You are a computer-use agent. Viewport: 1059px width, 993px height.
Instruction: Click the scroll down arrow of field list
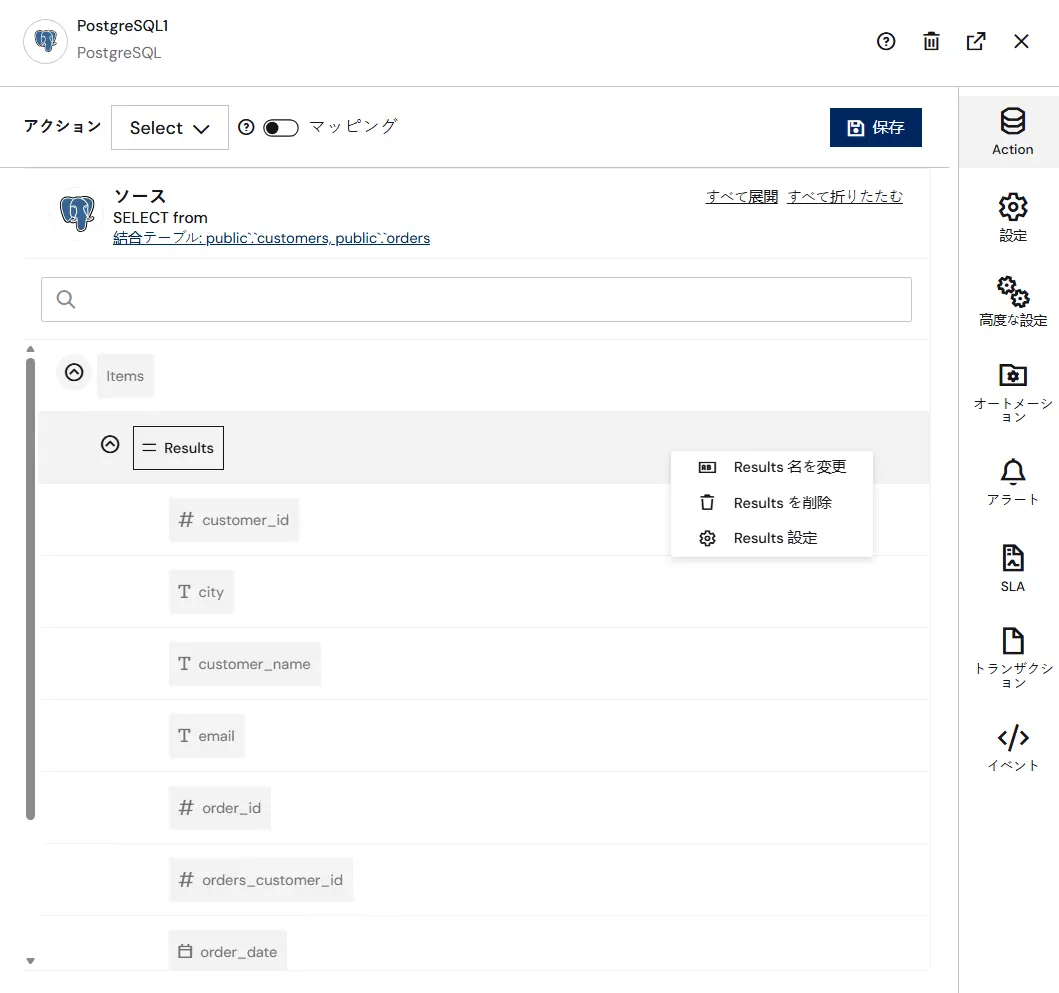pos(30,961)
